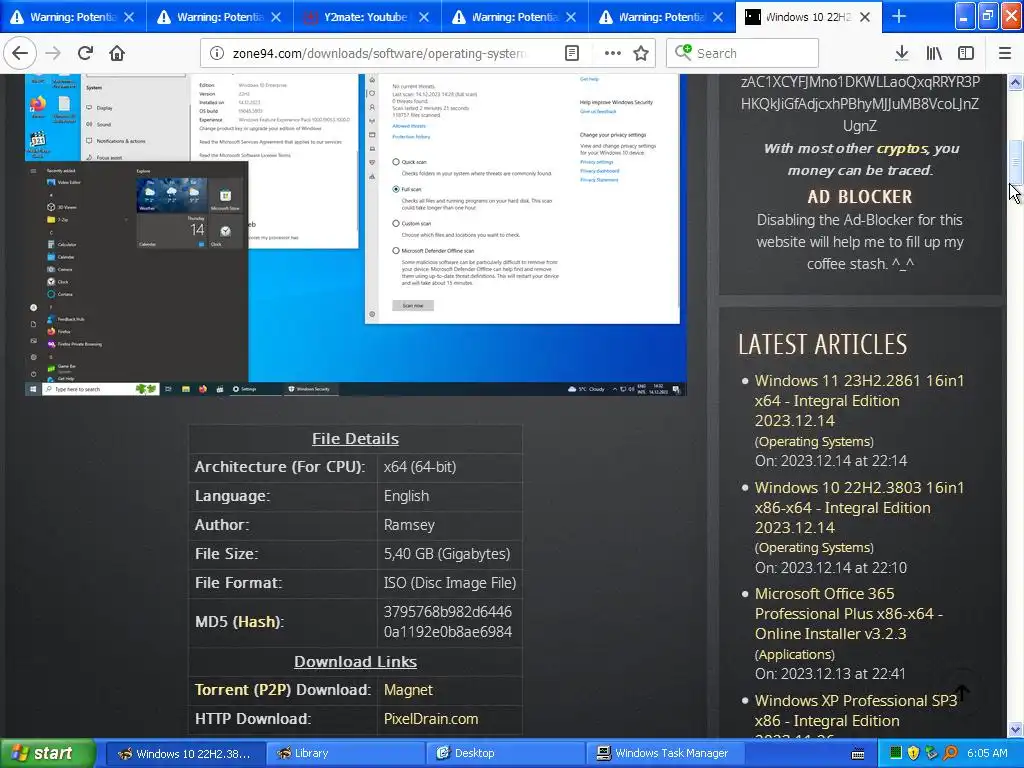Click the Hash link in MD5 row
The image size is (1024, 768).
257,622
